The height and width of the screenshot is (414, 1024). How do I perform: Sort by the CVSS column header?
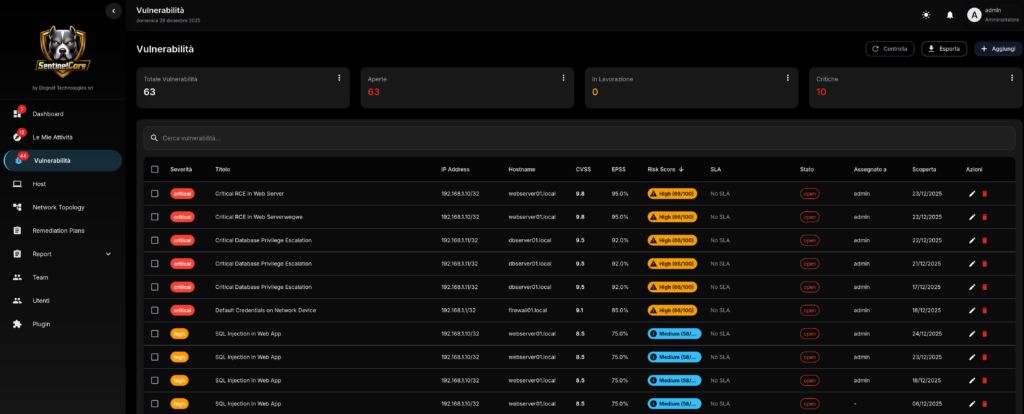coord(583,169)
